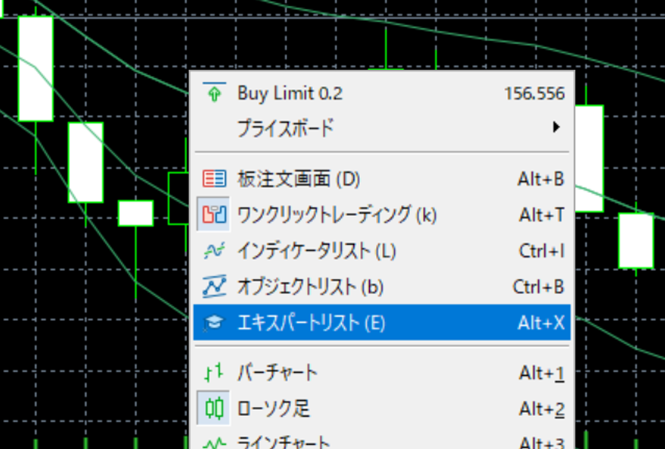The height and width of the screenshot is (449, 665).
Task: Select the ローソク足 candlestick chart mode
Action: tap(273, 408)
